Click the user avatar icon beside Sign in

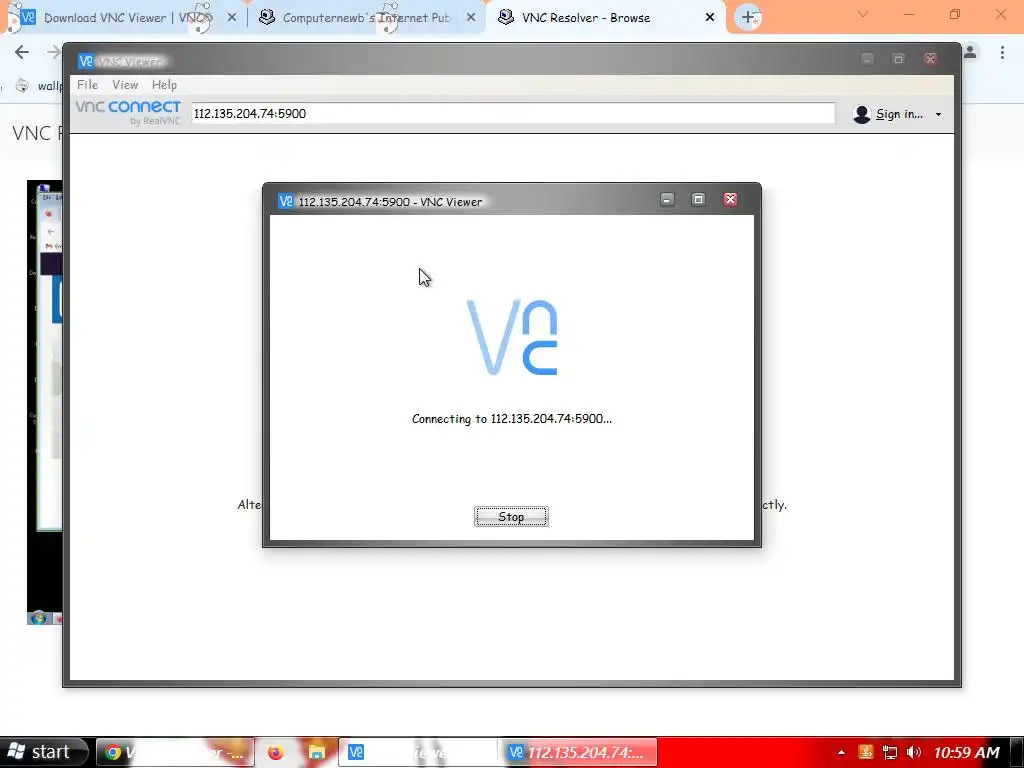[x=862, y=114]
